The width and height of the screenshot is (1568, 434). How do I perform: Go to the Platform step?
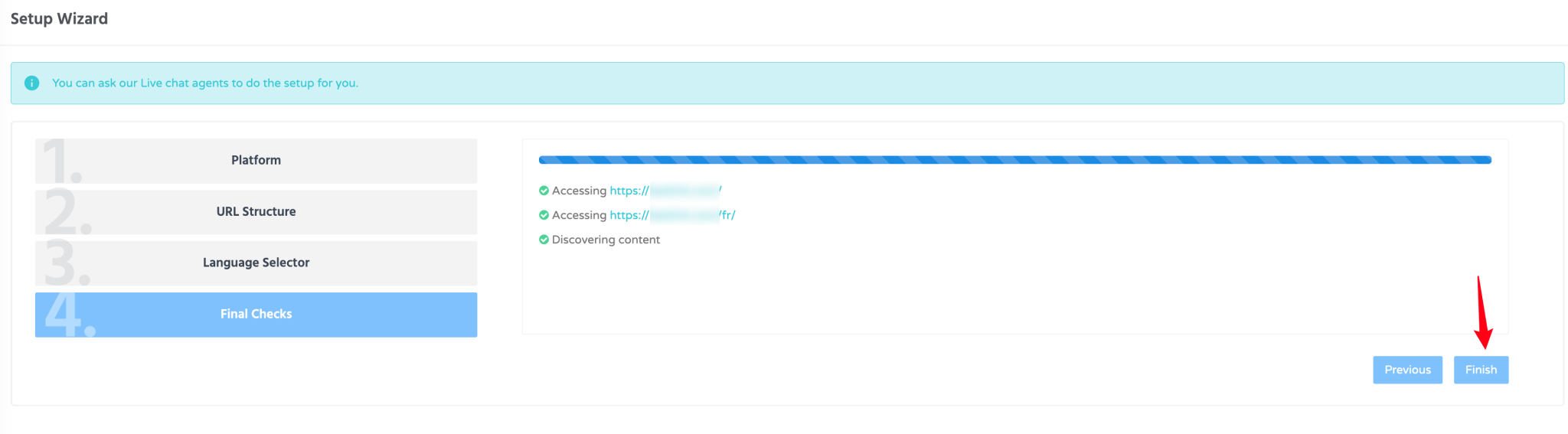(256, 160)
